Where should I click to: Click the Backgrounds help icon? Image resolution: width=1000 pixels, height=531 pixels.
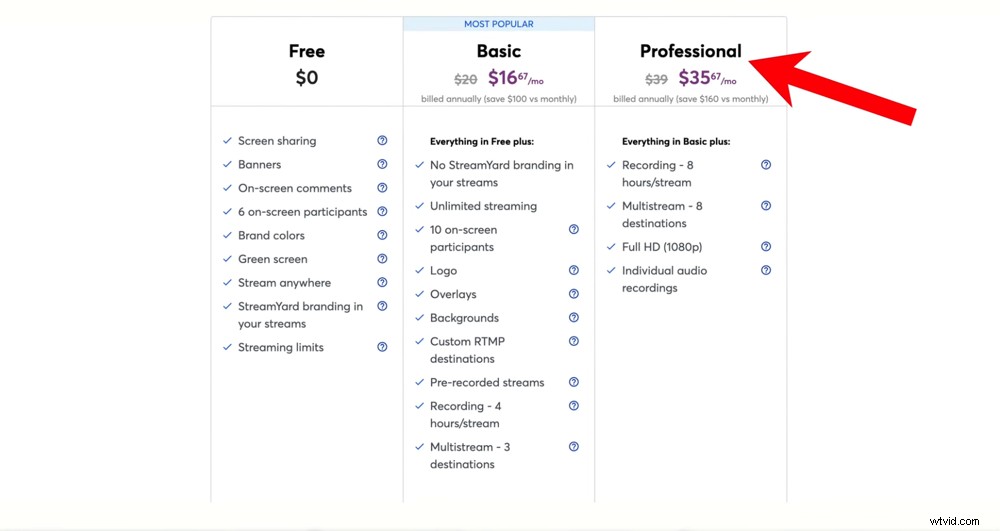574,317
